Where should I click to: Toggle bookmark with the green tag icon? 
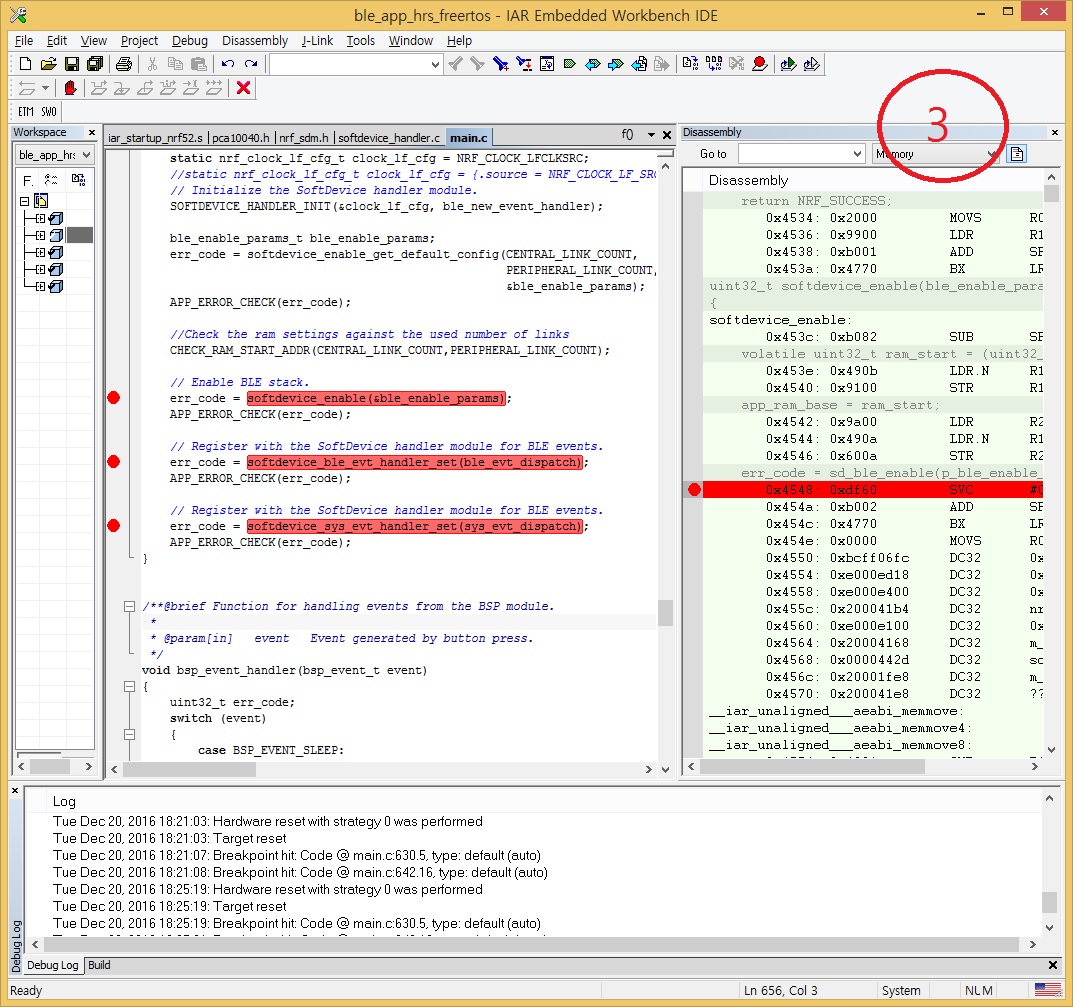click(569, 64)
